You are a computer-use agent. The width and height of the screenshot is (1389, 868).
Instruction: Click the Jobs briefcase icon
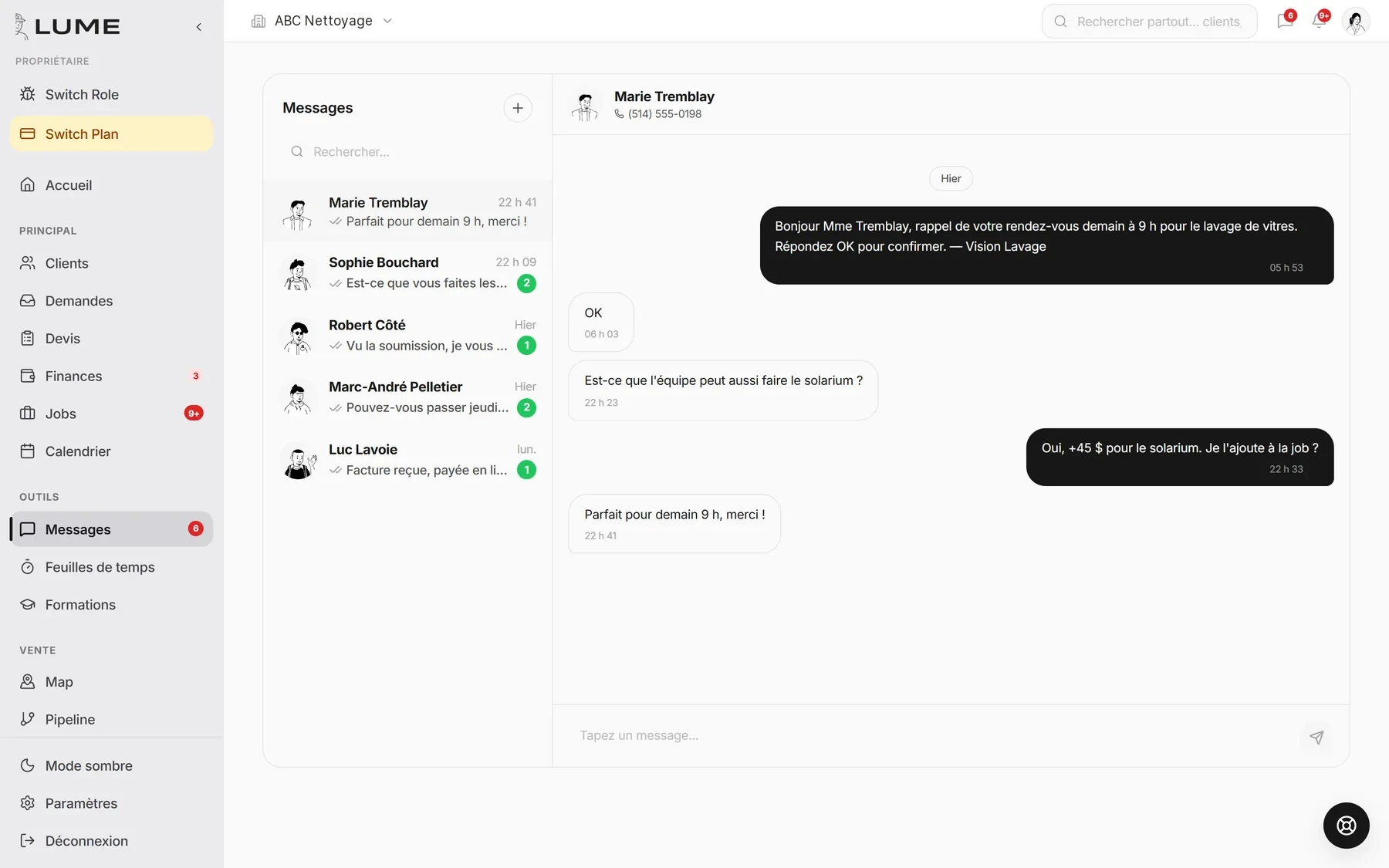point(28,414)
